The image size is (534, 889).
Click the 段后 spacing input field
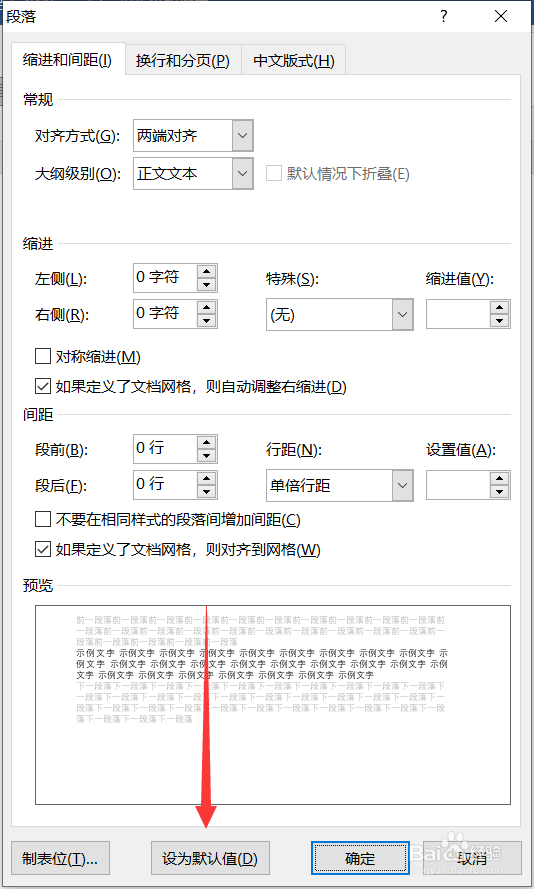[x=165, y=485]
